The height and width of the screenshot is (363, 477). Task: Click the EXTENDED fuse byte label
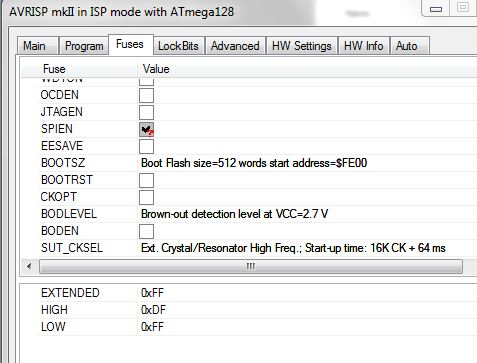70,293
